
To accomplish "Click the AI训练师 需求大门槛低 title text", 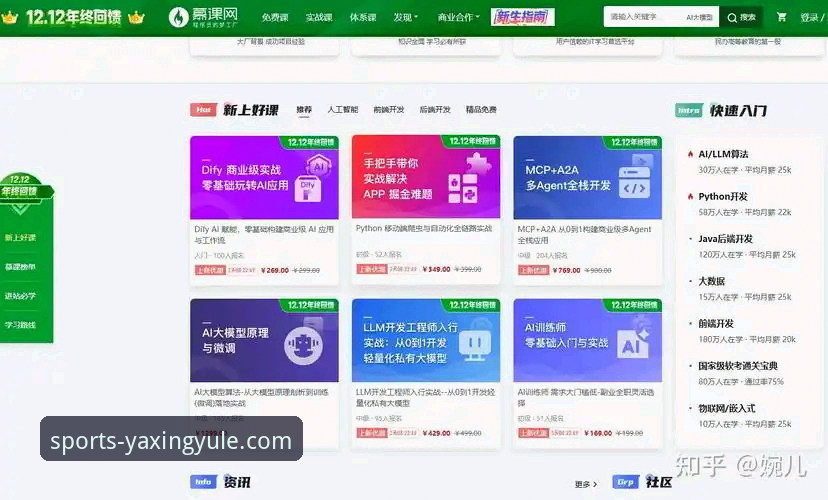I will (586, 398).
